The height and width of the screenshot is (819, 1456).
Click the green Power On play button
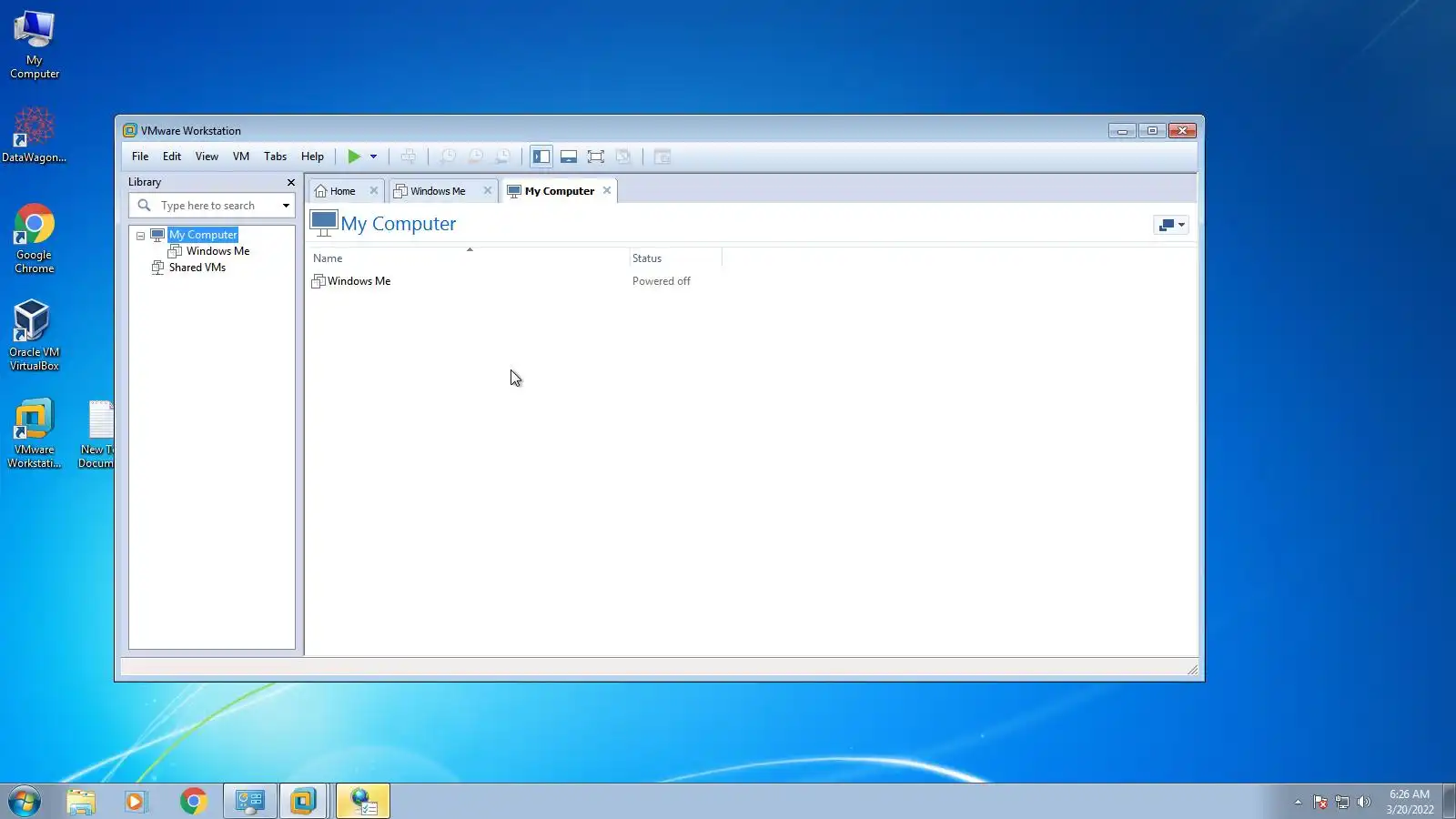[x=354, y=157]
